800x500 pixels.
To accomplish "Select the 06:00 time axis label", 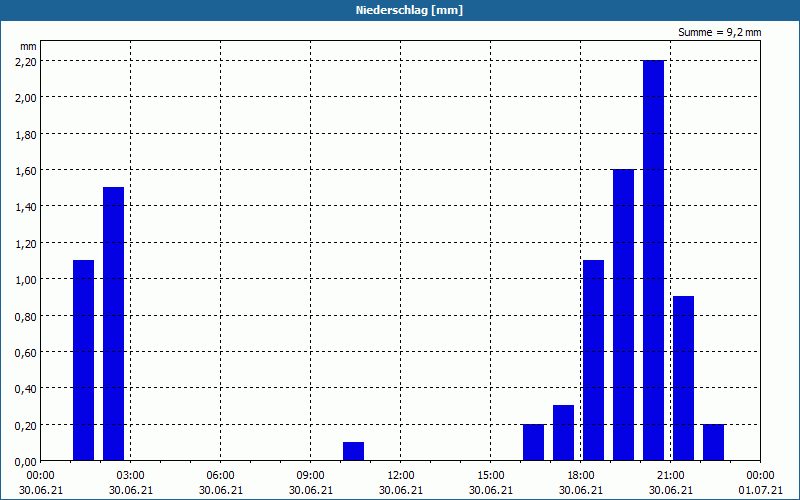I will (220, 476).
